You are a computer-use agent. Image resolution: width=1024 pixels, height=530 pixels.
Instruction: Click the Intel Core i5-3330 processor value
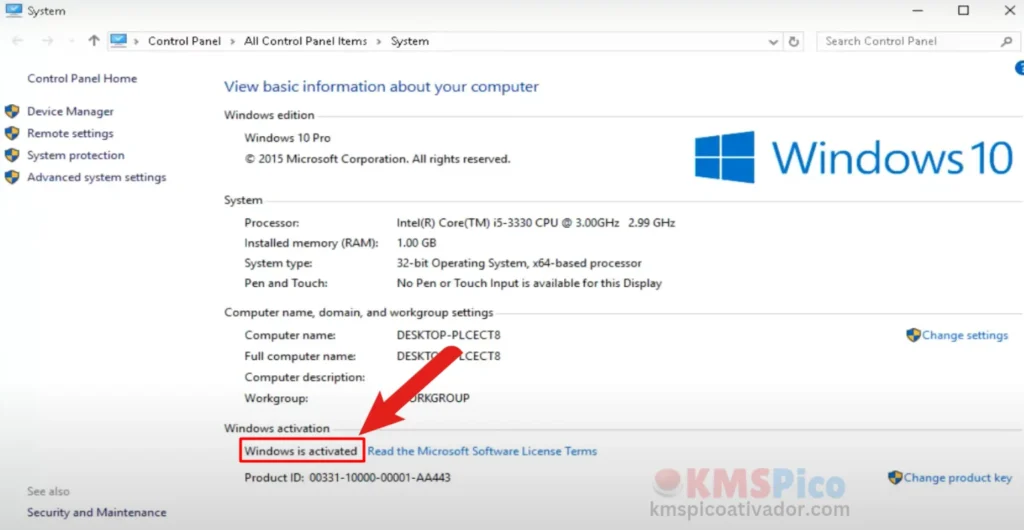536,223
